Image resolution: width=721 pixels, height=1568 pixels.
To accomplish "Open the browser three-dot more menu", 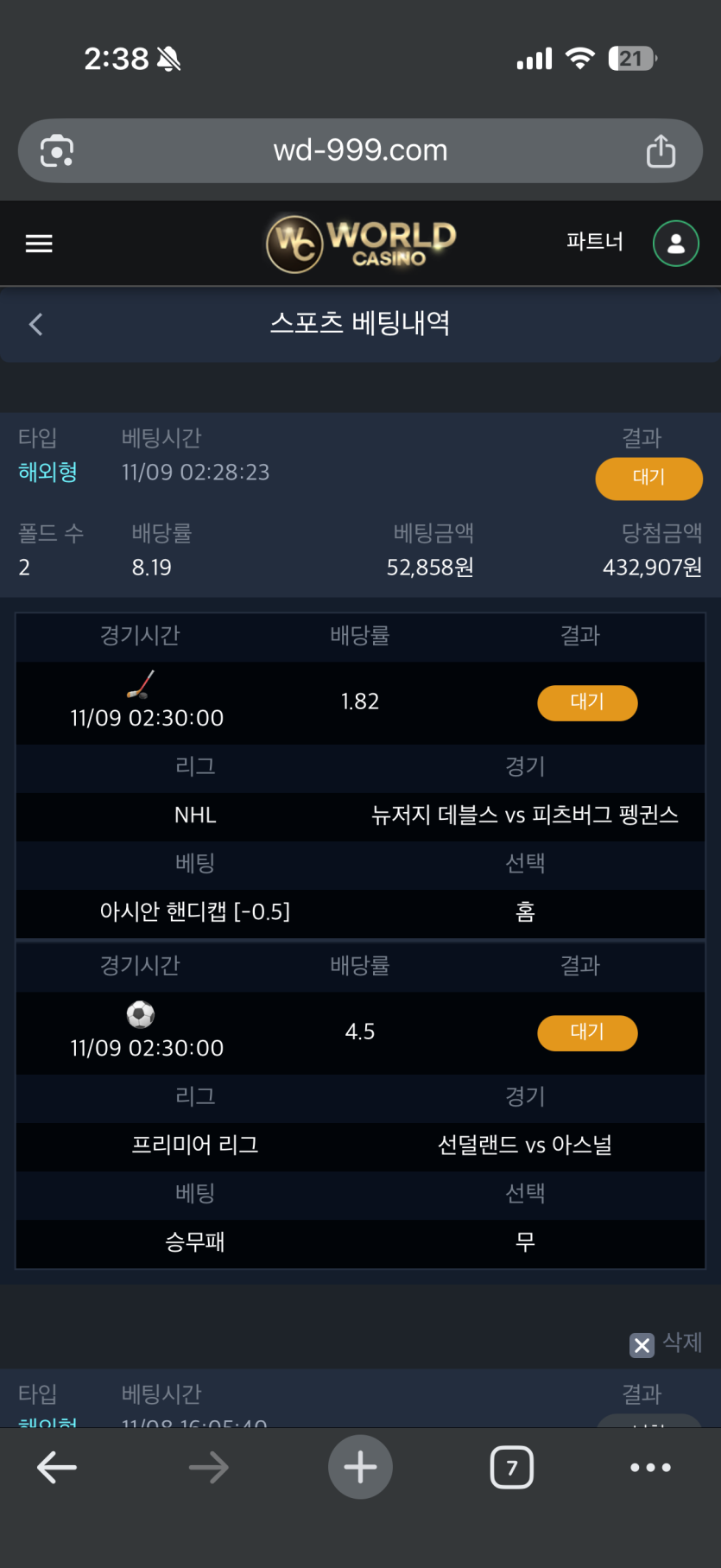I will tap(650, 1467).
